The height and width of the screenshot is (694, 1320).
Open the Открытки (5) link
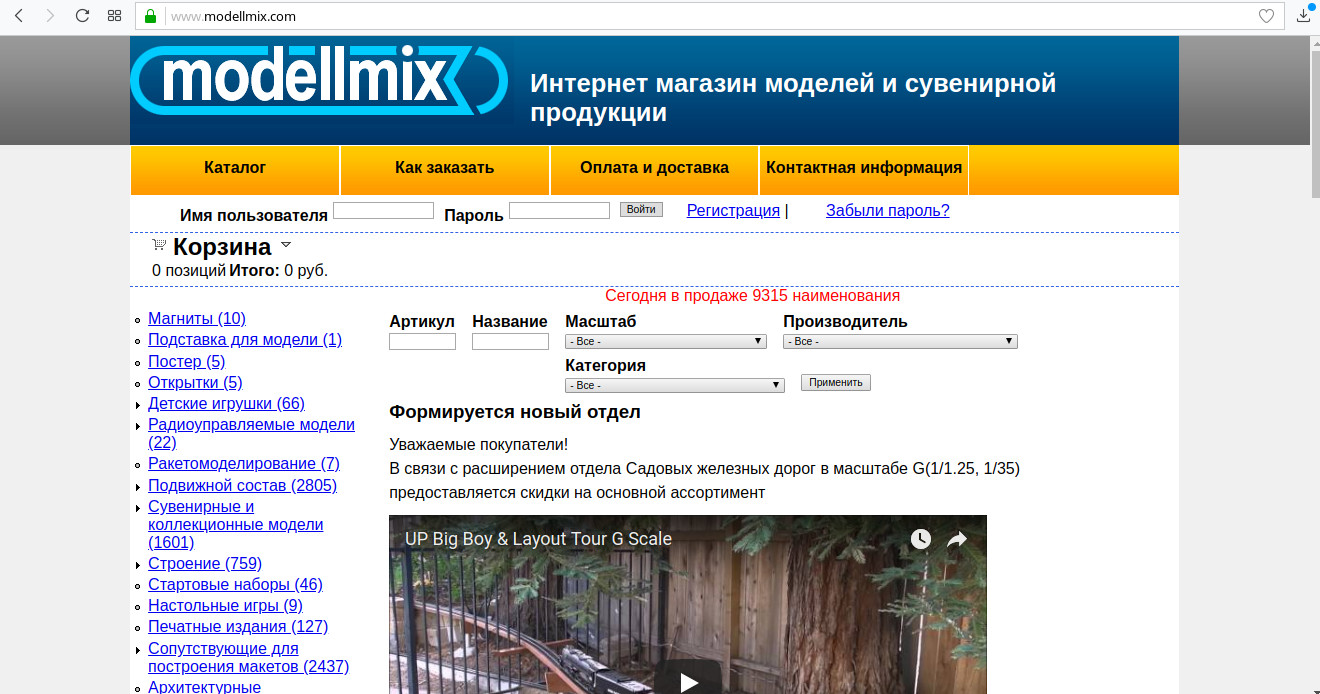click(195, 382)
